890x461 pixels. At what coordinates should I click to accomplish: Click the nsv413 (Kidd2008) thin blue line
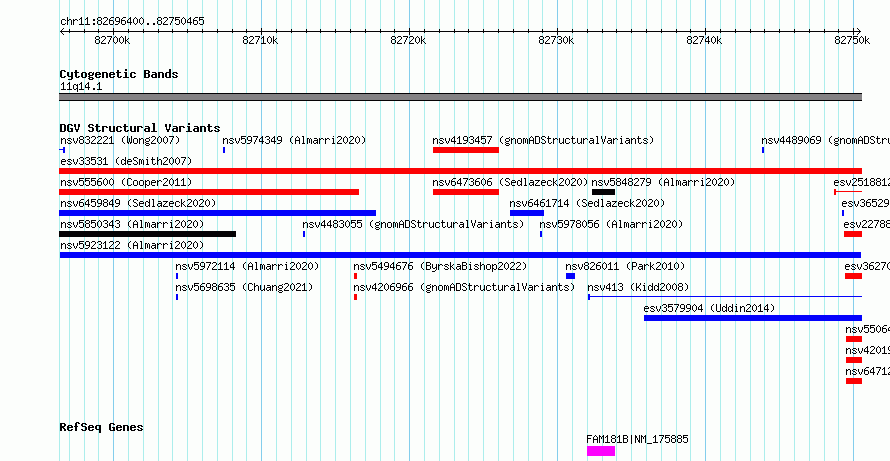(x=725, y=296)
